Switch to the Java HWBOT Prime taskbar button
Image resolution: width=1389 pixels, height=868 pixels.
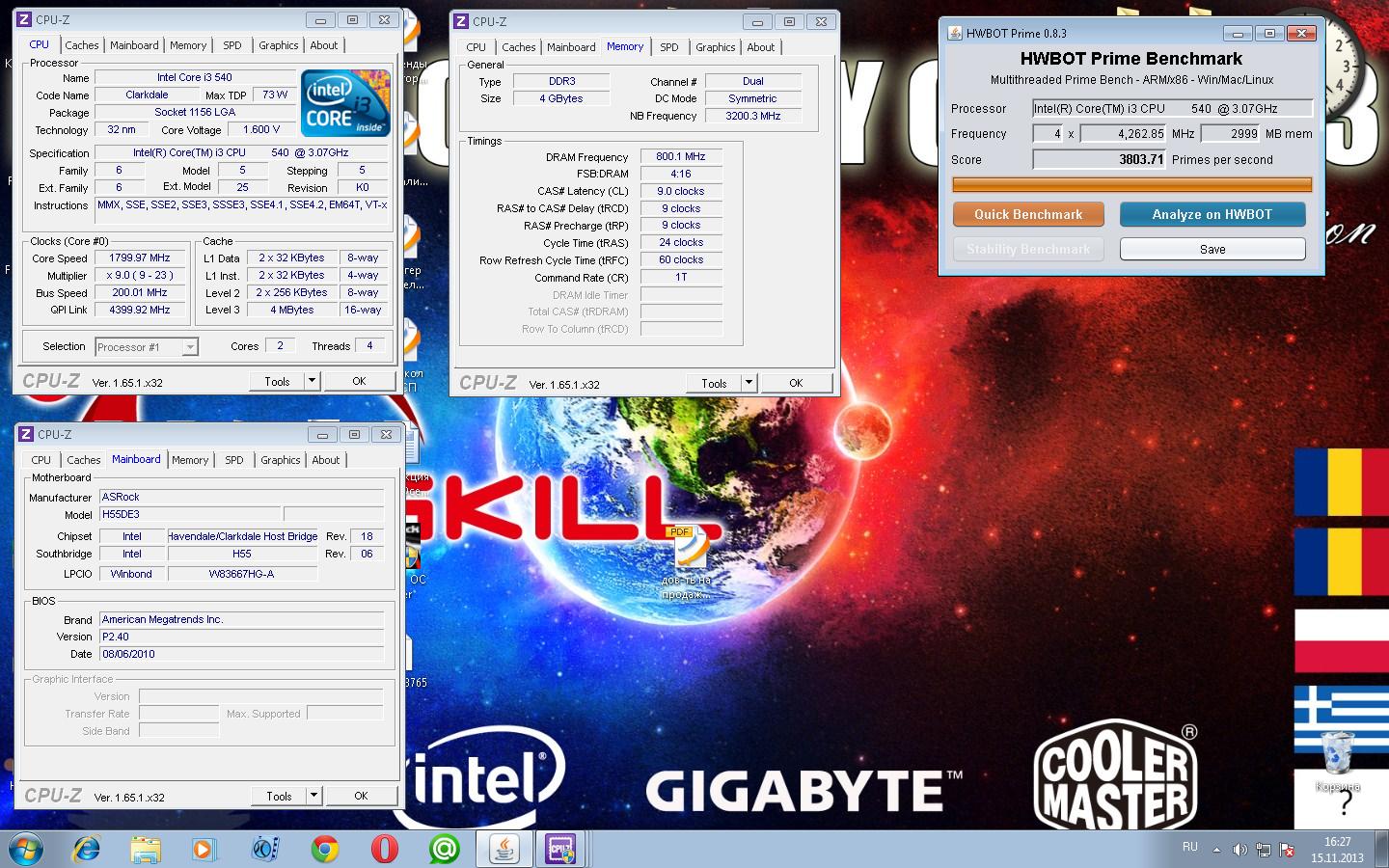pyautogui.click(x=504, y=849)
